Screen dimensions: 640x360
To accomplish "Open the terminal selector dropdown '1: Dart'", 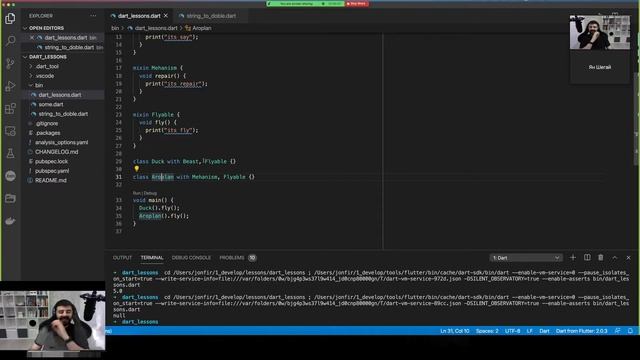I will pyautogui.click(x=526, y=258).
